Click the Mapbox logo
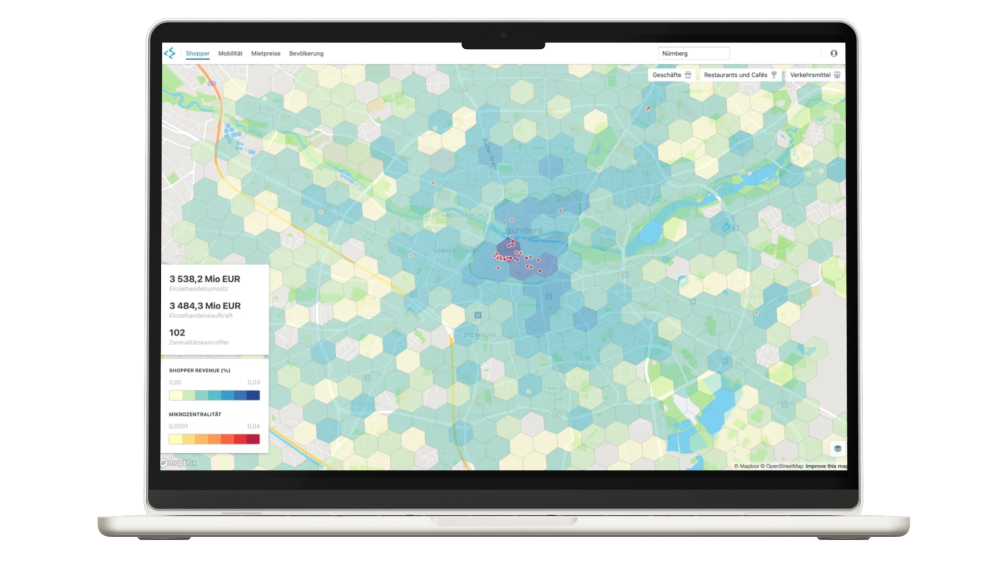The width and height of the screenshot is (1000, 563). pos(178,463)
